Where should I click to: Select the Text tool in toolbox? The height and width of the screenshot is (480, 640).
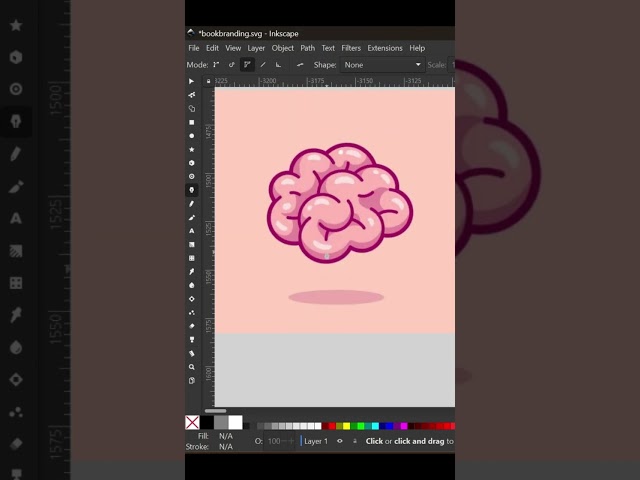pyautogui.click(x=191, y=231)
